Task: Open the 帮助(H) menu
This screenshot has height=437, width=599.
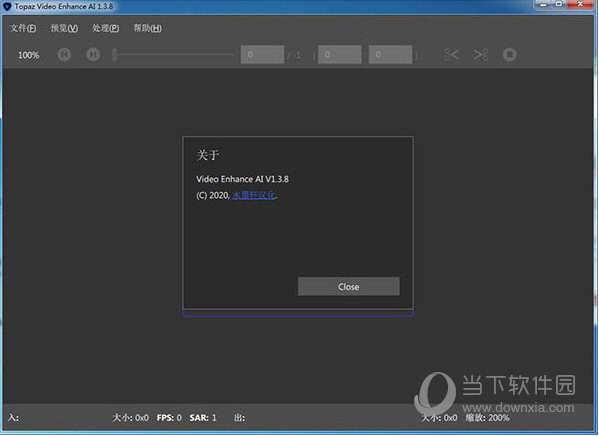Action: click(147, 28)
